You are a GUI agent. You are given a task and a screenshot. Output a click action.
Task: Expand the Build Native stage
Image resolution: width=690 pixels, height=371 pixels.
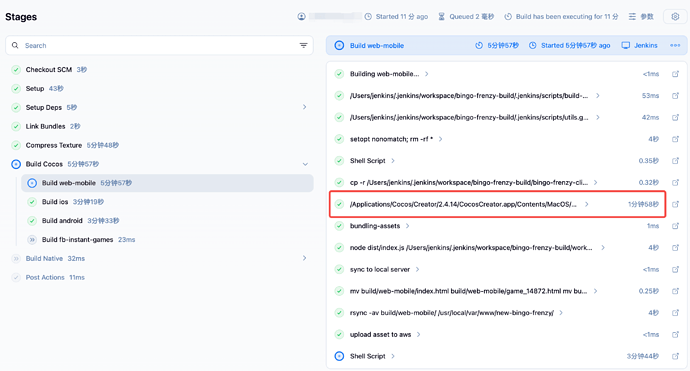(305, 258)
